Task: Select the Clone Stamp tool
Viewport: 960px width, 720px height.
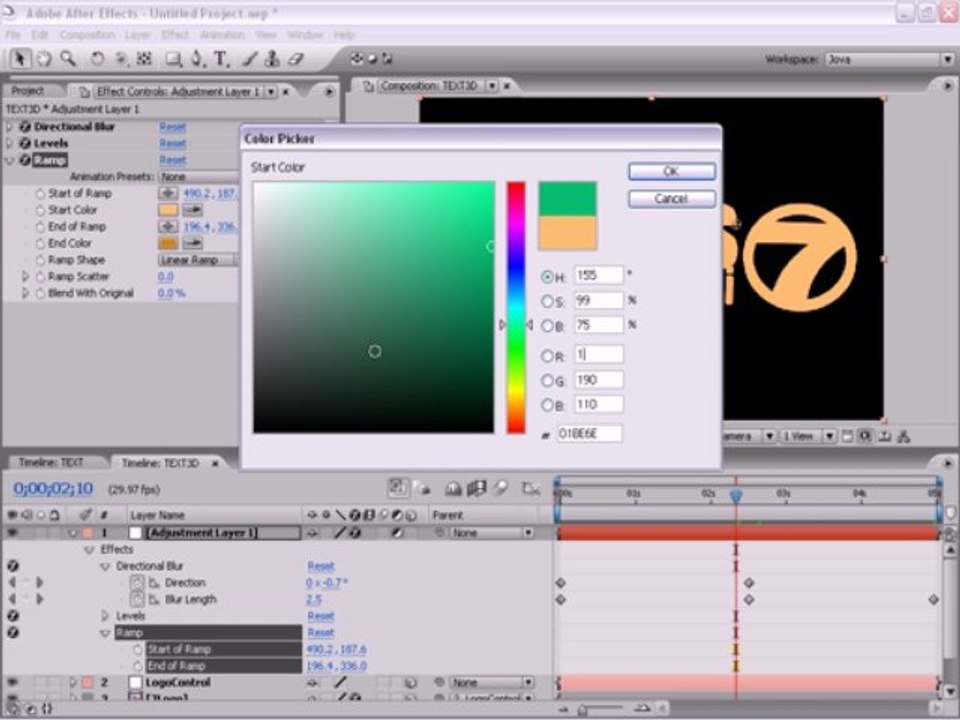Action: click(272, 59)
